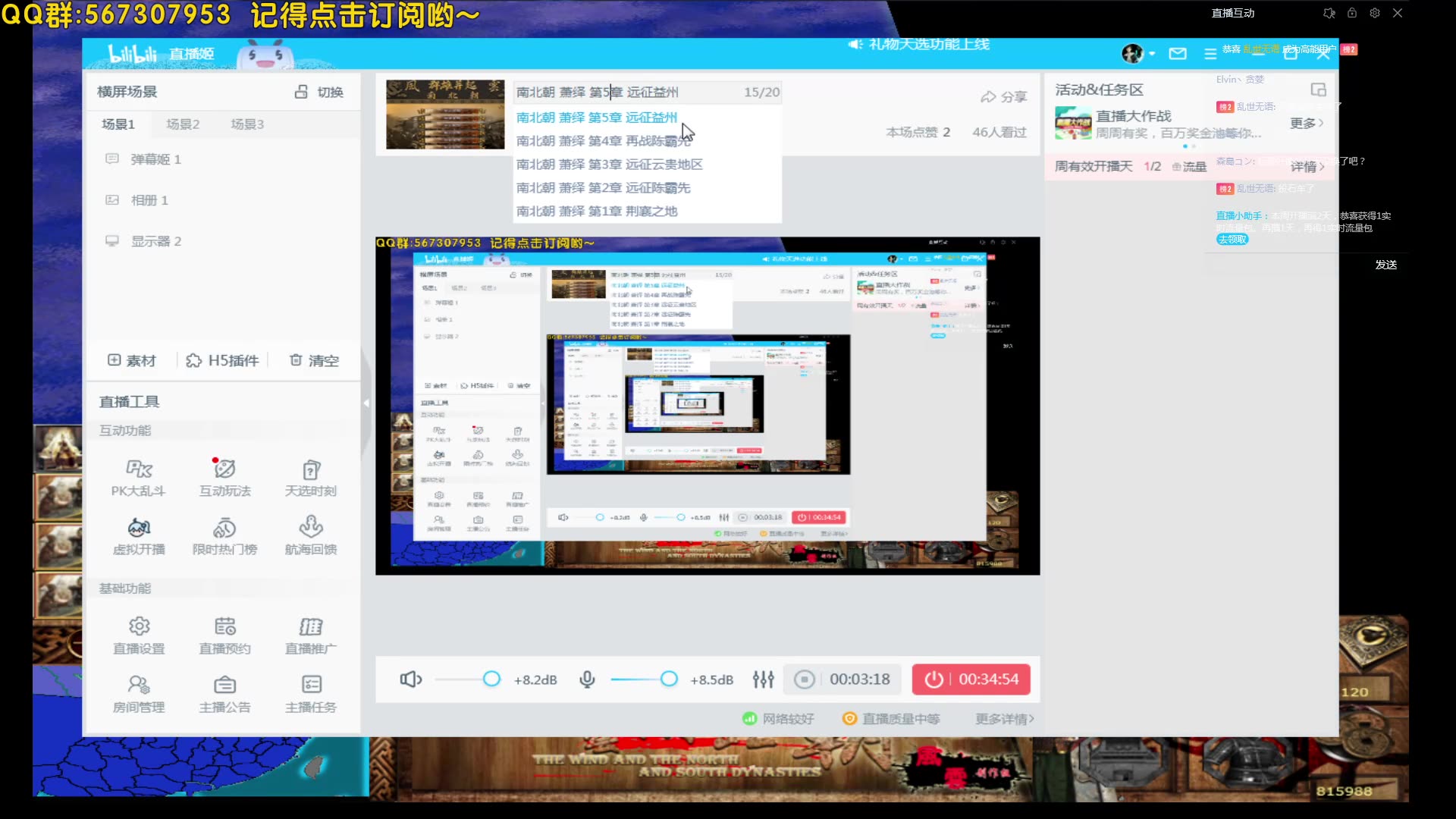The width and height of the screenshot is (1456, 819).
Task: Open 主播任务 tasks tool
Action: [x=311, y=694]
